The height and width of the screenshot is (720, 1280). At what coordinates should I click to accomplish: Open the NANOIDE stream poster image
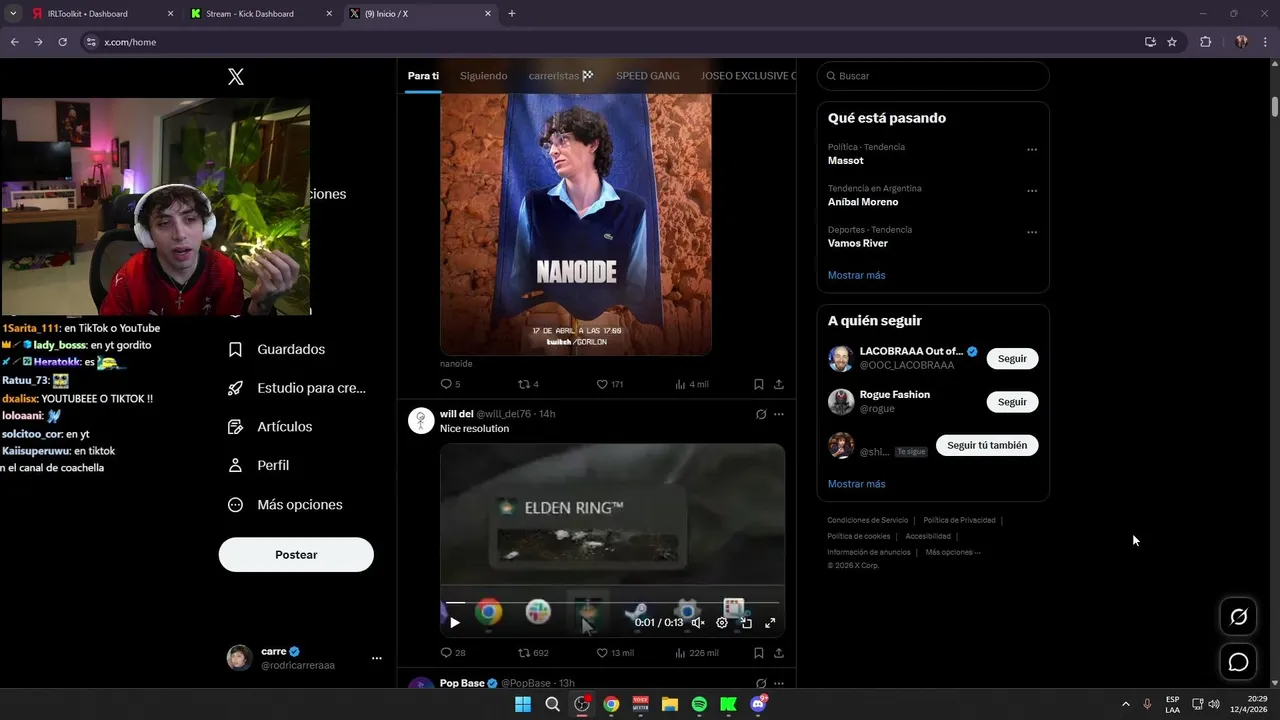tap(576, 225)
